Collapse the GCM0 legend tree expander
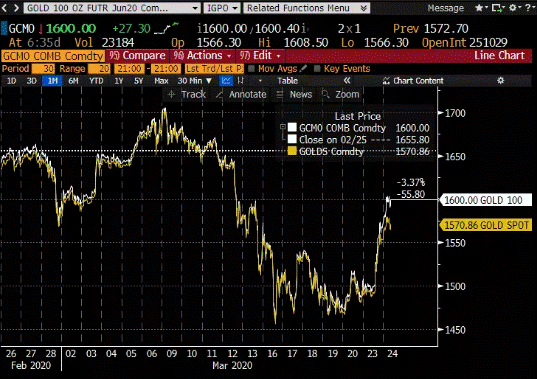The image size is (537, 379). pos(283,127)
